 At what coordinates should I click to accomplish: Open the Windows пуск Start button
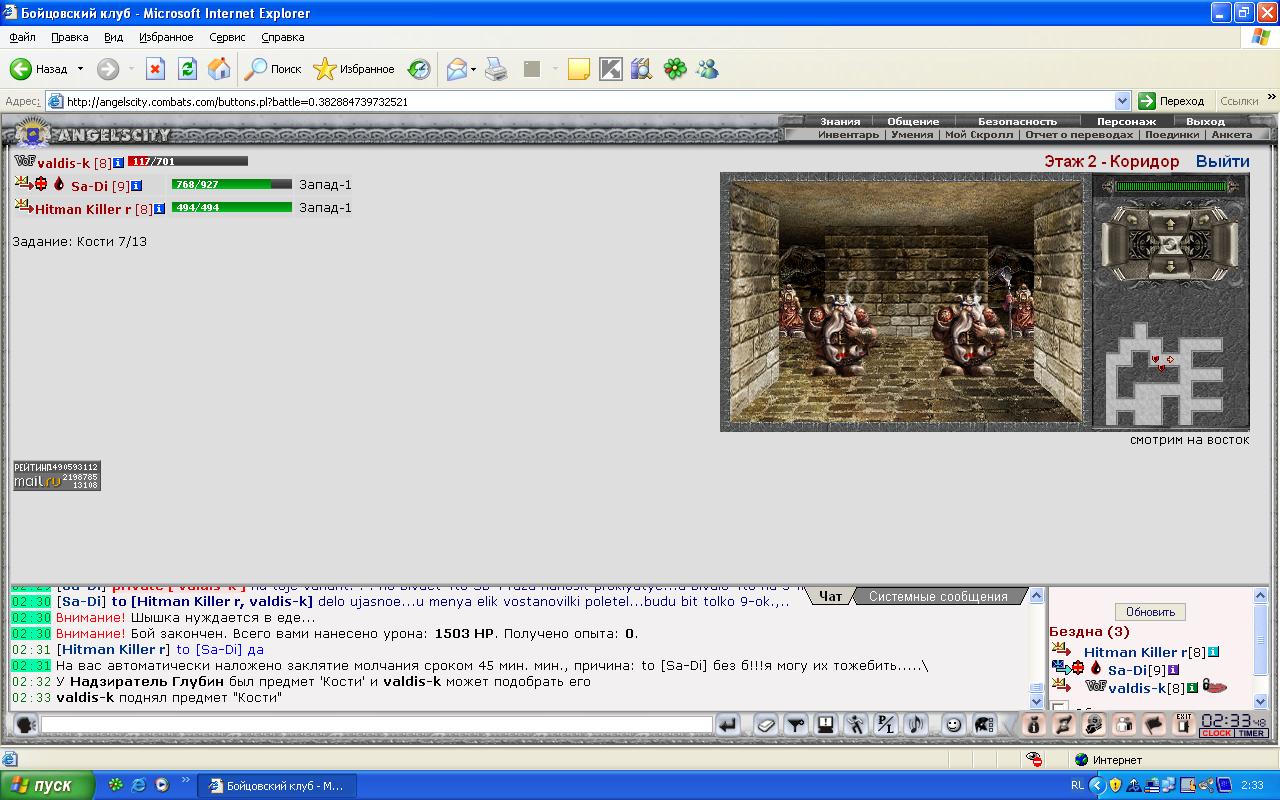(48, 785)
